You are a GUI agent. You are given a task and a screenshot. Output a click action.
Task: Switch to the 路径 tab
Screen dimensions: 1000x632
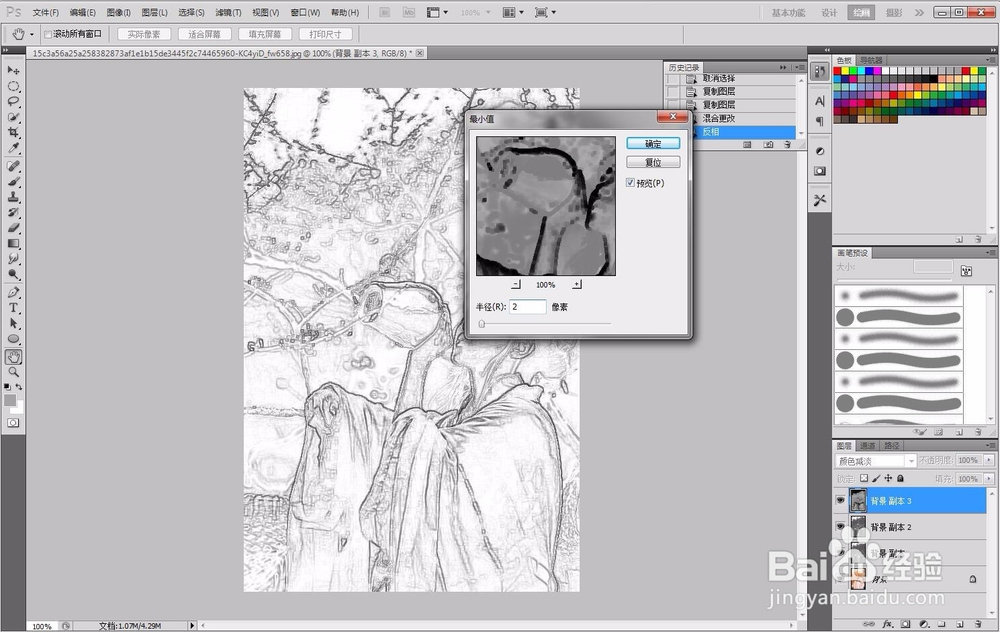click(x=892, y=445)
